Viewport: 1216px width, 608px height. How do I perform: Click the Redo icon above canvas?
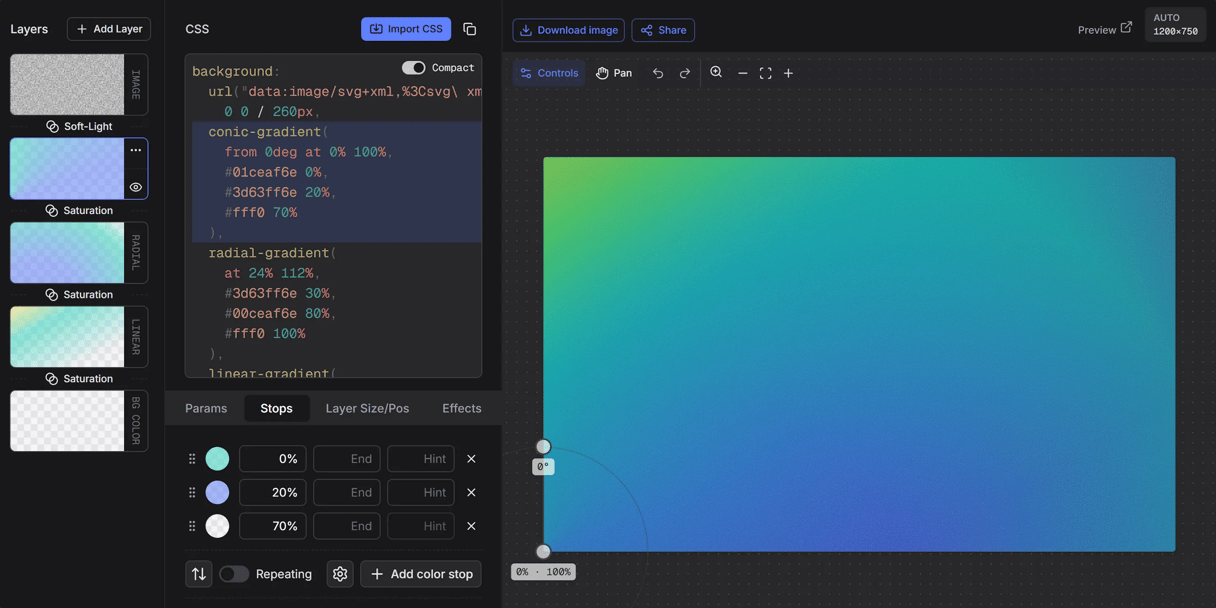[685, 72]
